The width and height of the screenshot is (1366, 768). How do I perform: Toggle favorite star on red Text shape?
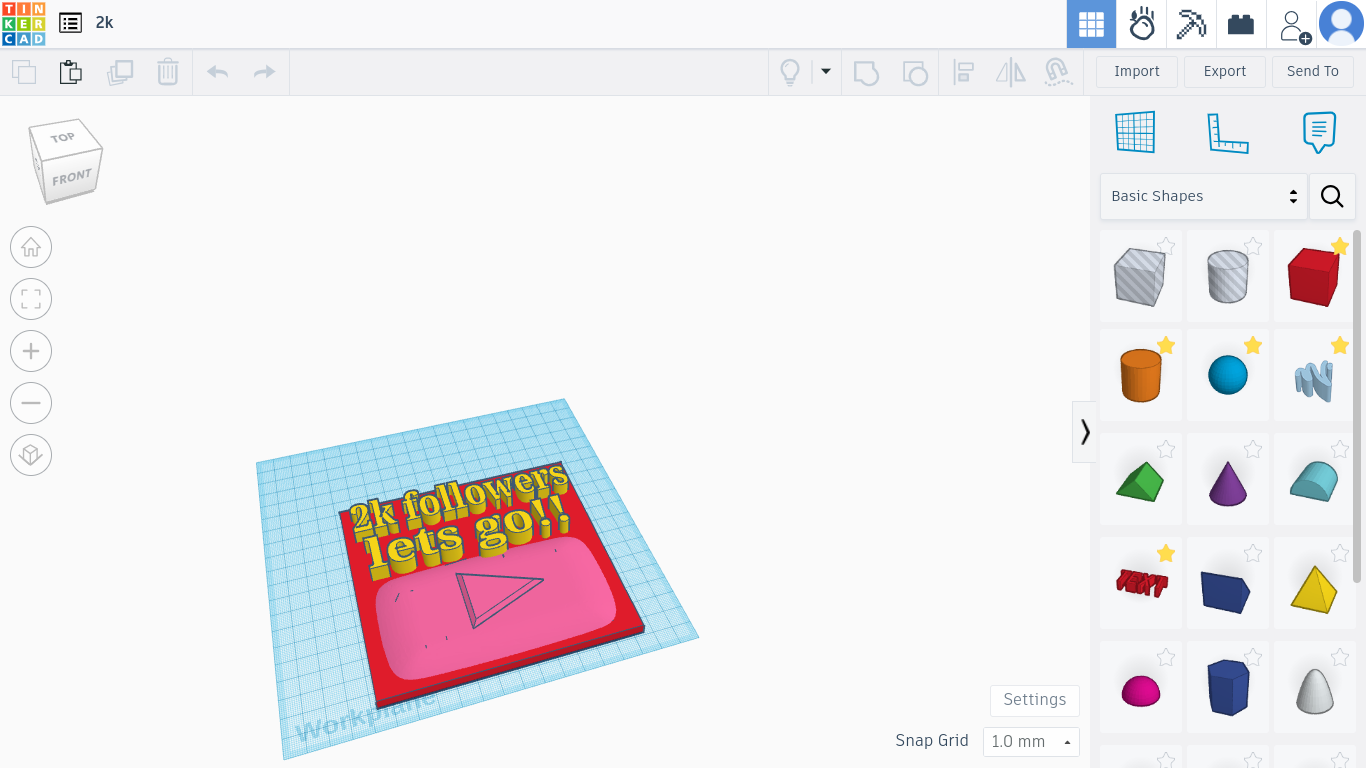[1166, 553]
